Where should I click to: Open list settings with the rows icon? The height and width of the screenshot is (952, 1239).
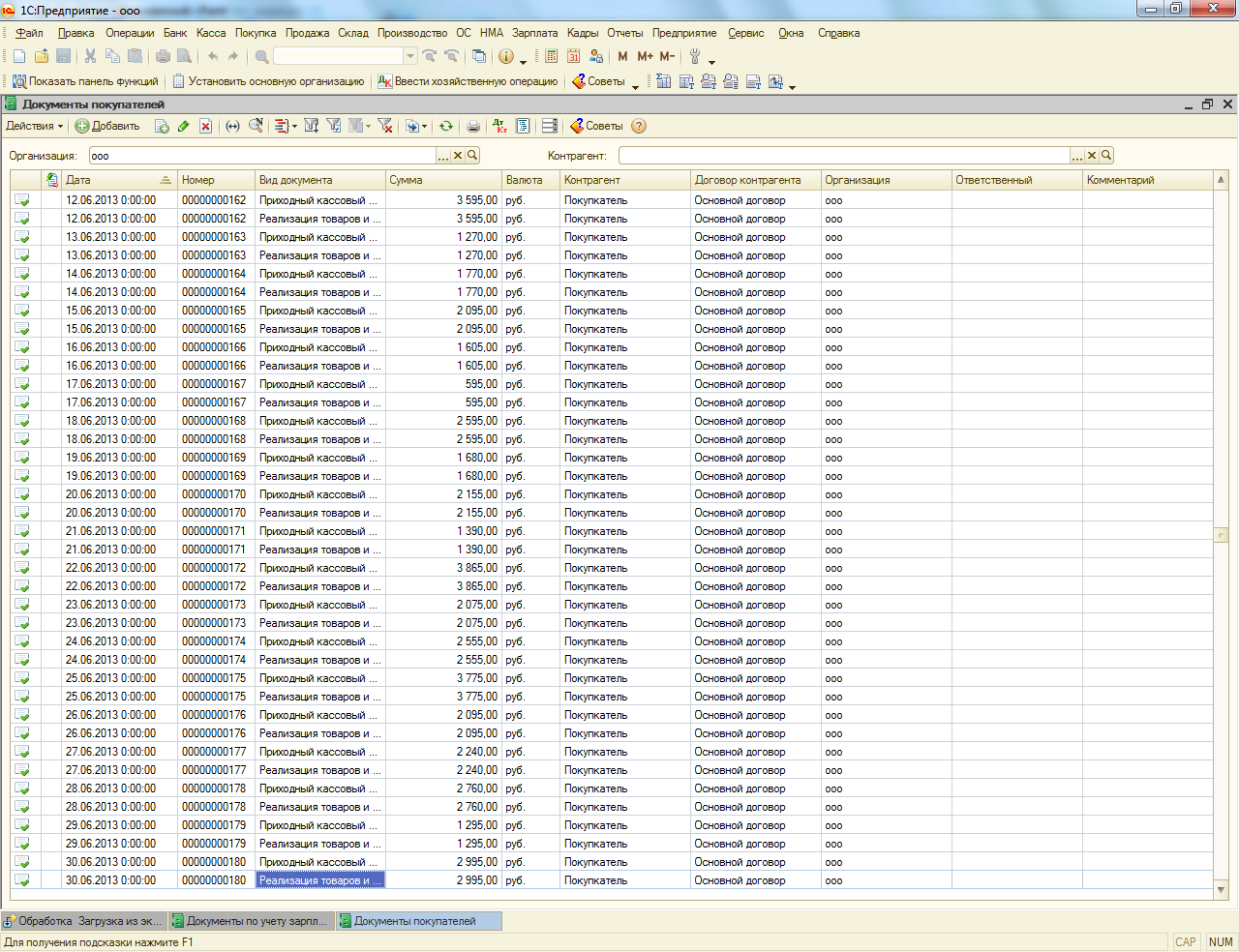(x=550, y=126)
